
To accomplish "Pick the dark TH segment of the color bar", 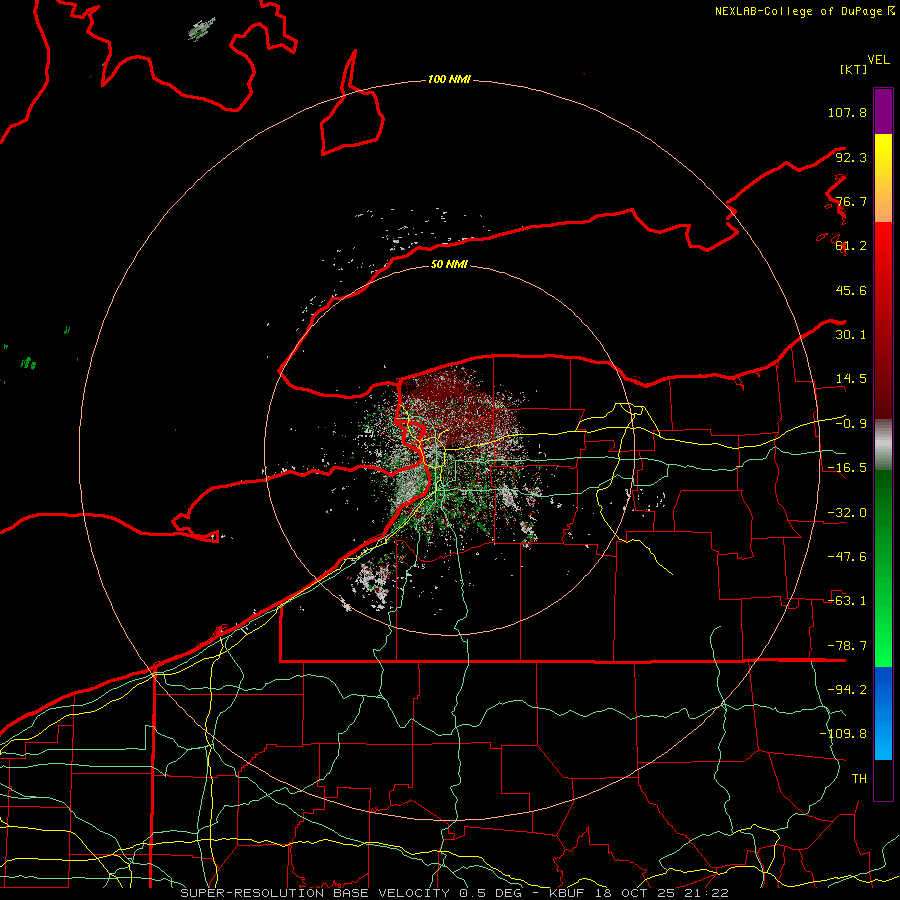I will tap(883, 780).
